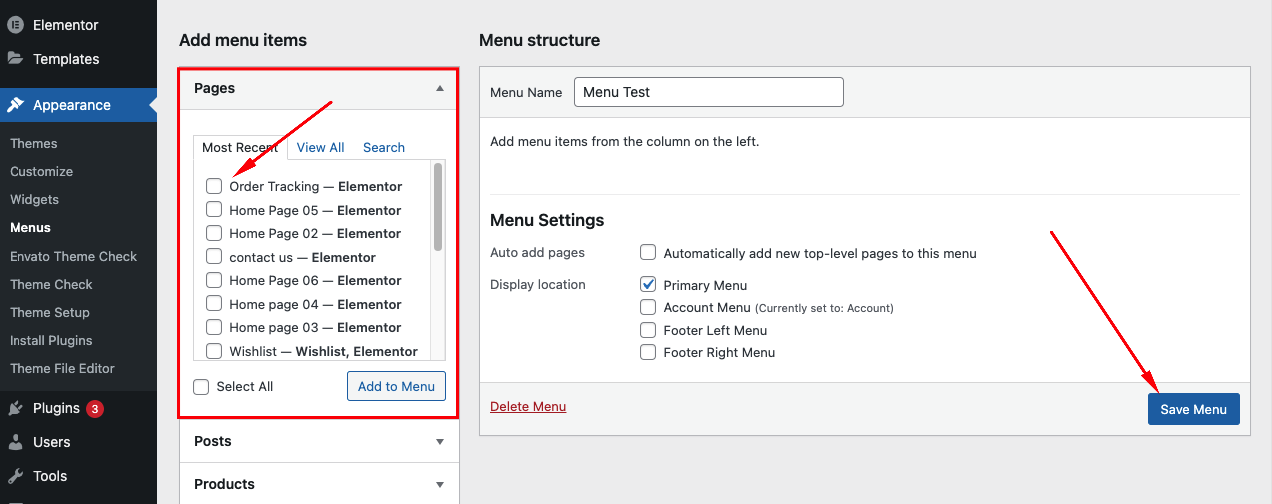1272x504 pixels.
Task: Enable automatically add new top-level pages
Action: tap(648, 253)
